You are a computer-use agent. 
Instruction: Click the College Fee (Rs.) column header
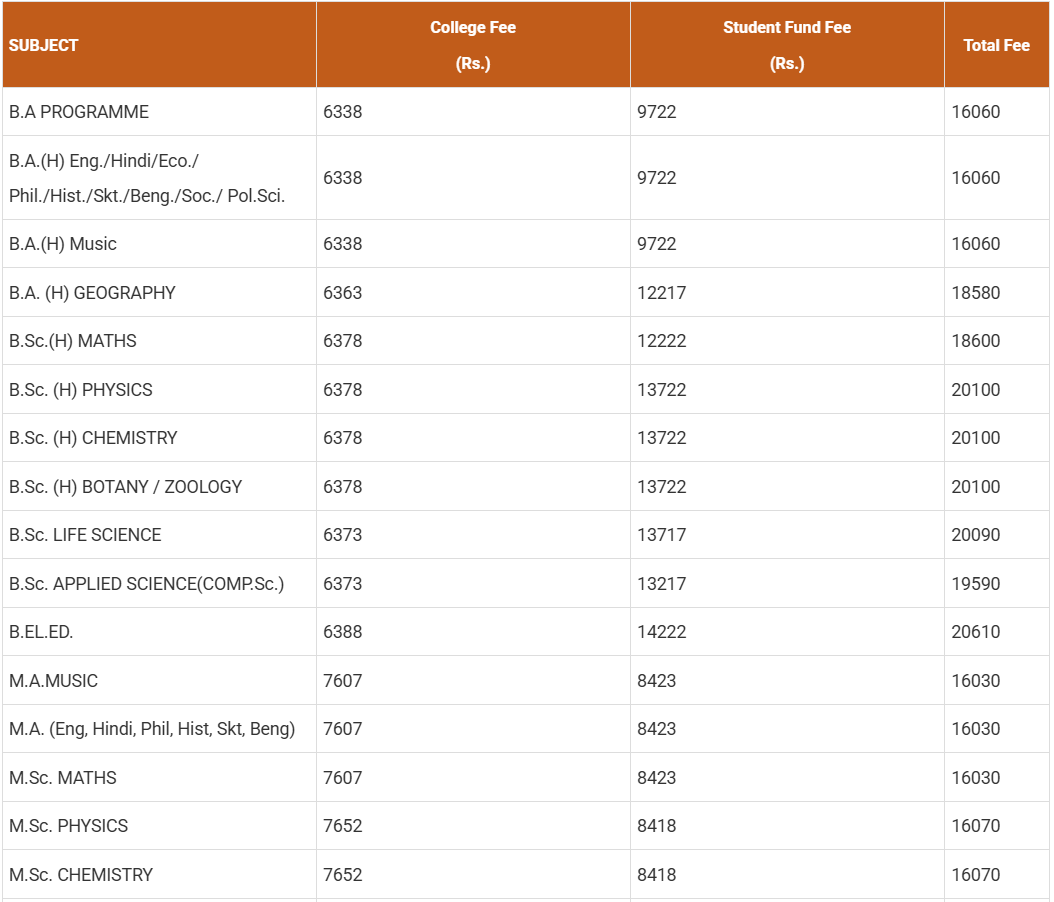click(x=473, y=45)
